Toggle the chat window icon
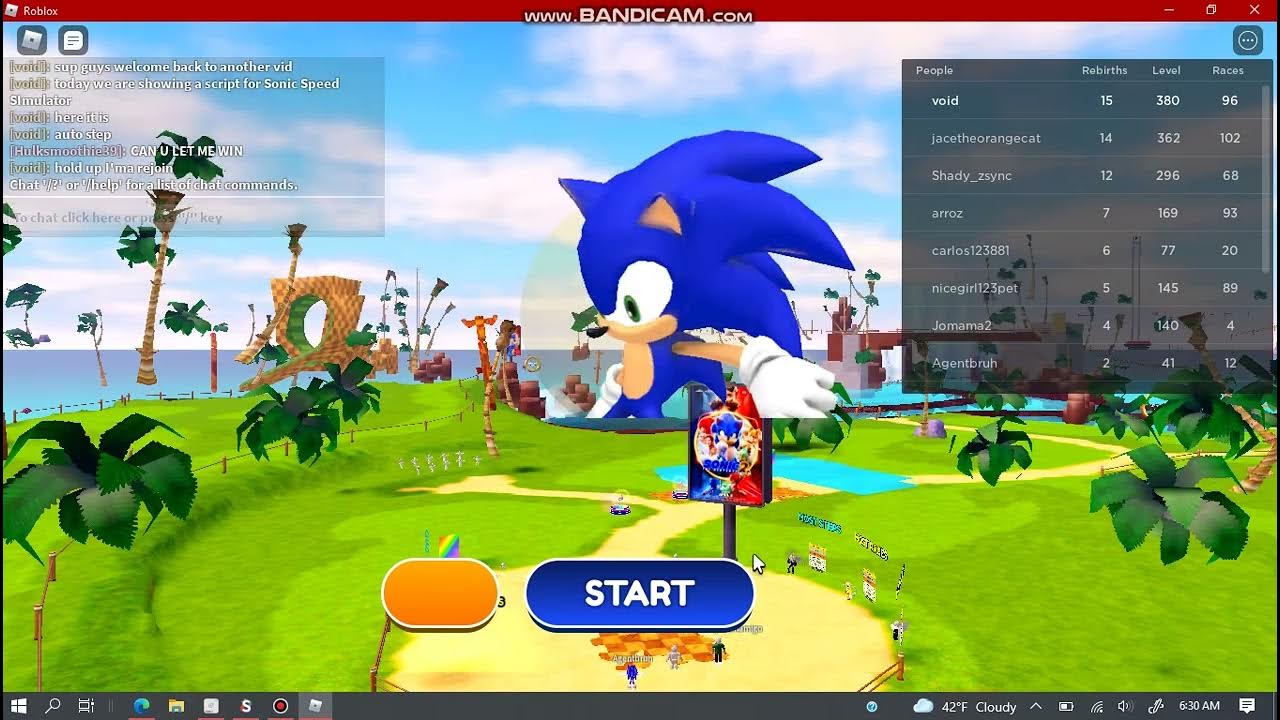The width and height of the screenshot is (1280, 720). 73,40
